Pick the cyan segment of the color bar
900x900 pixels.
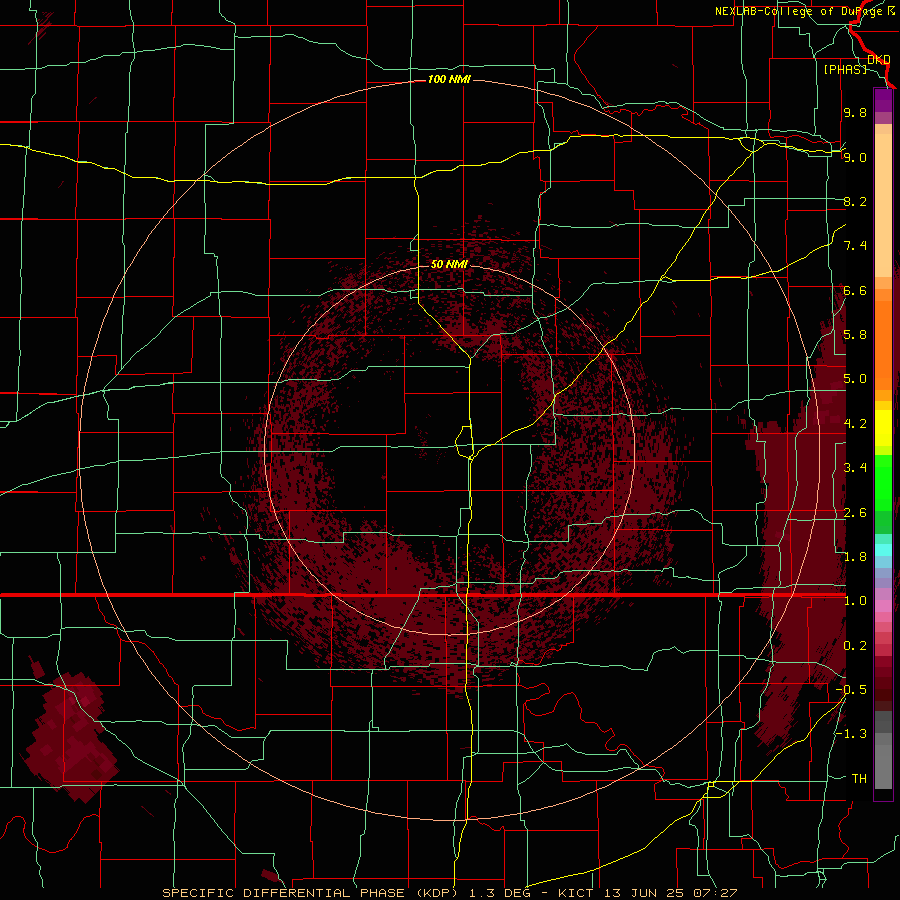coord(883,550)
